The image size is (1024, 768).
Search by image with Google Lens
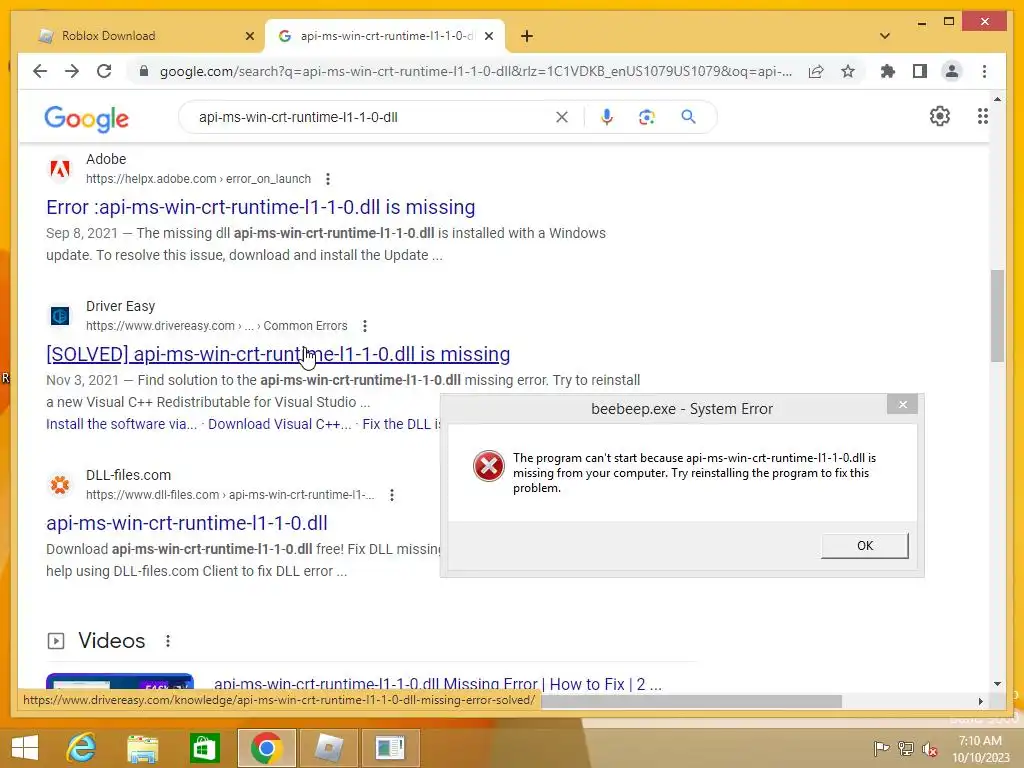click(647, 117)
